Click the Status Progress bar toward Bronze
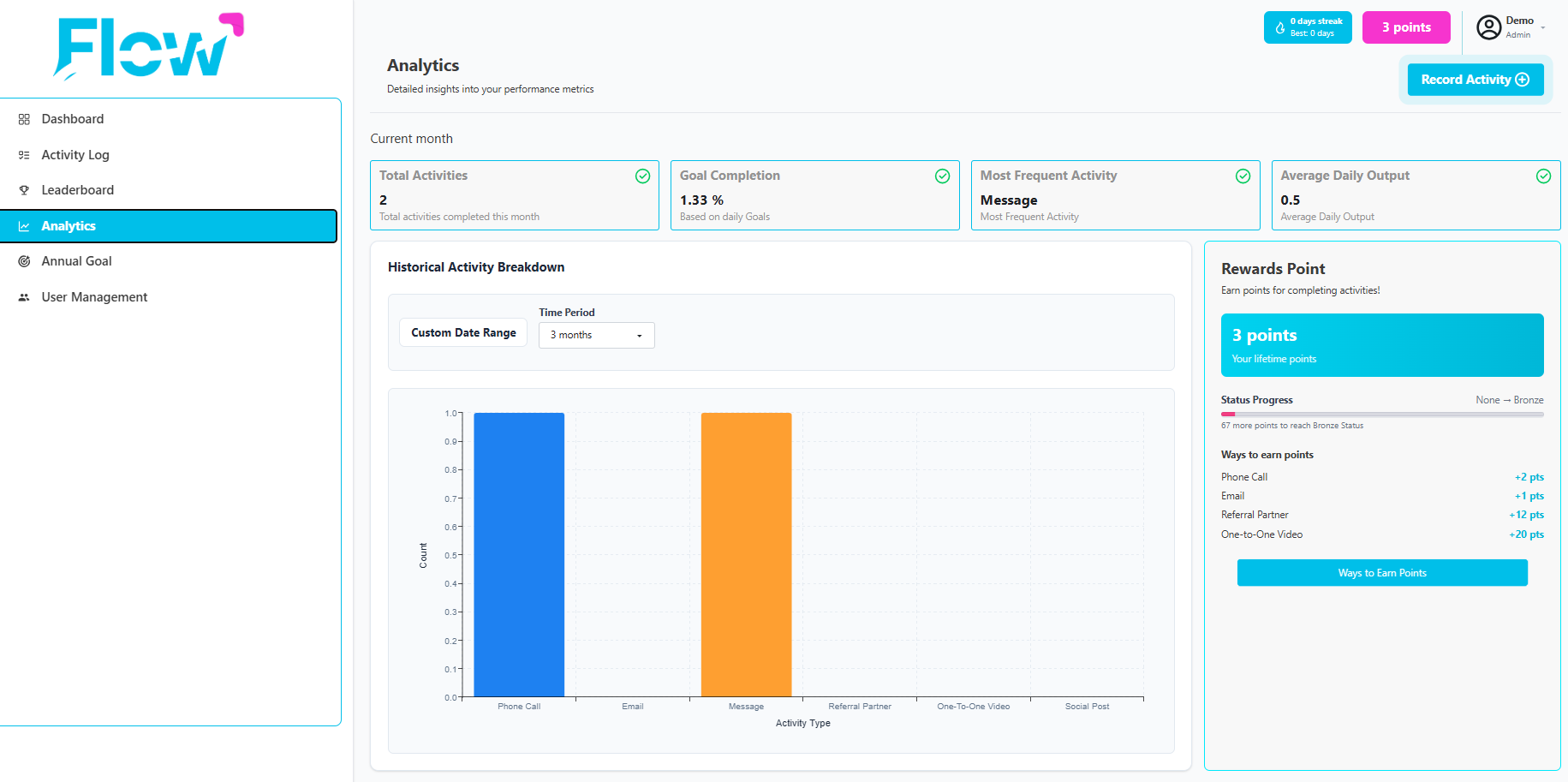The height and width of the screenshot is (782, 1568). pos(1382,415)
